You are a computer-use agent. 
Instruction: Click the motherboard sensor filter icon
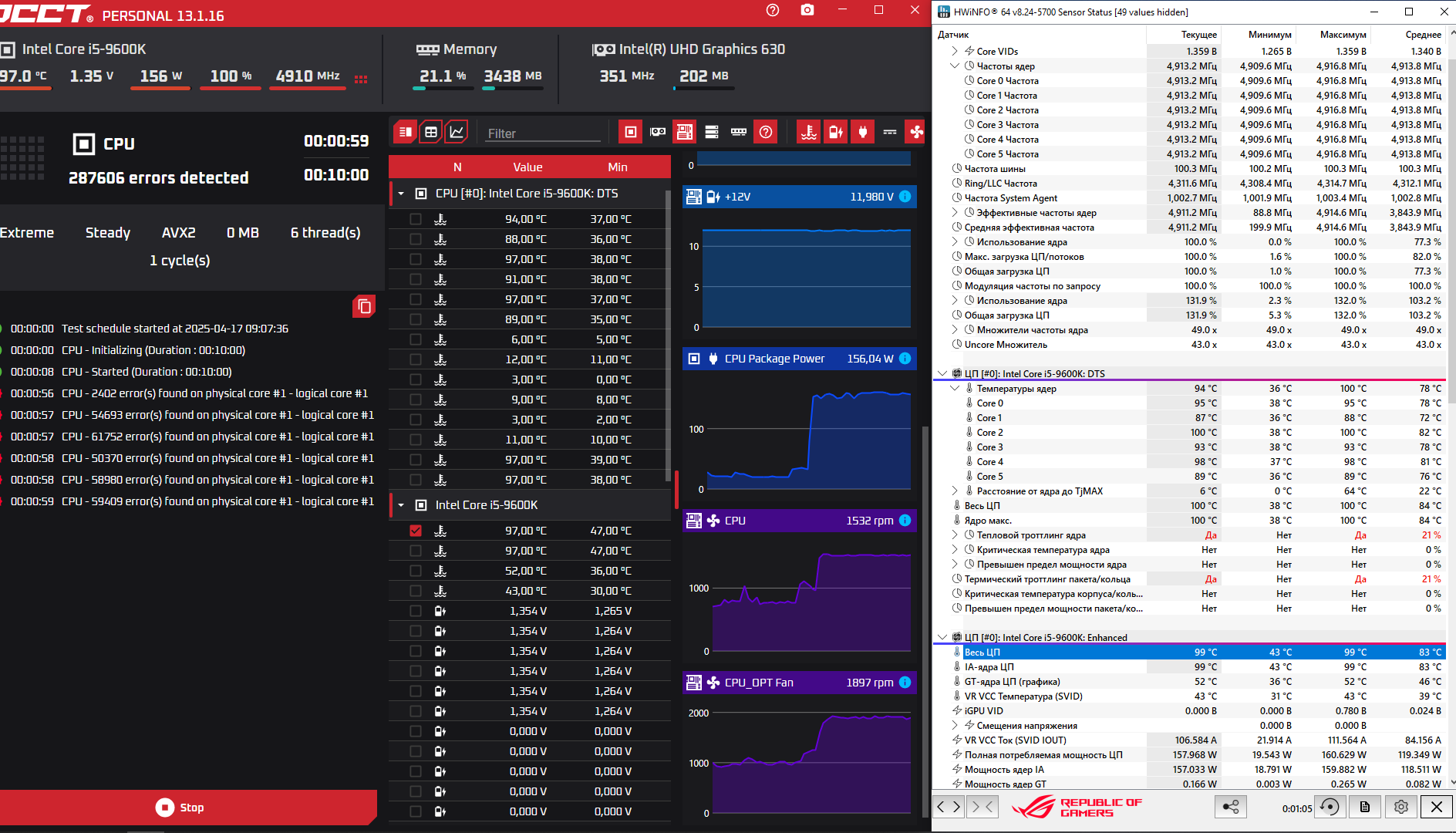pyautogui.click(x=684, y=132)
